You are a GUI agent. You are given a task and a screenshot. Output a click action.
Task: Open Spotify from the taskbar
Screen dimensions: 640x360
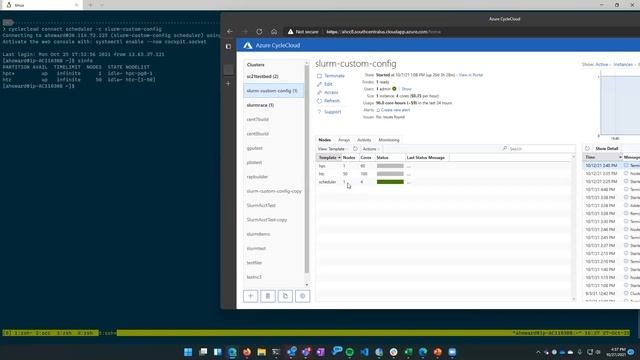click(350, 352)
